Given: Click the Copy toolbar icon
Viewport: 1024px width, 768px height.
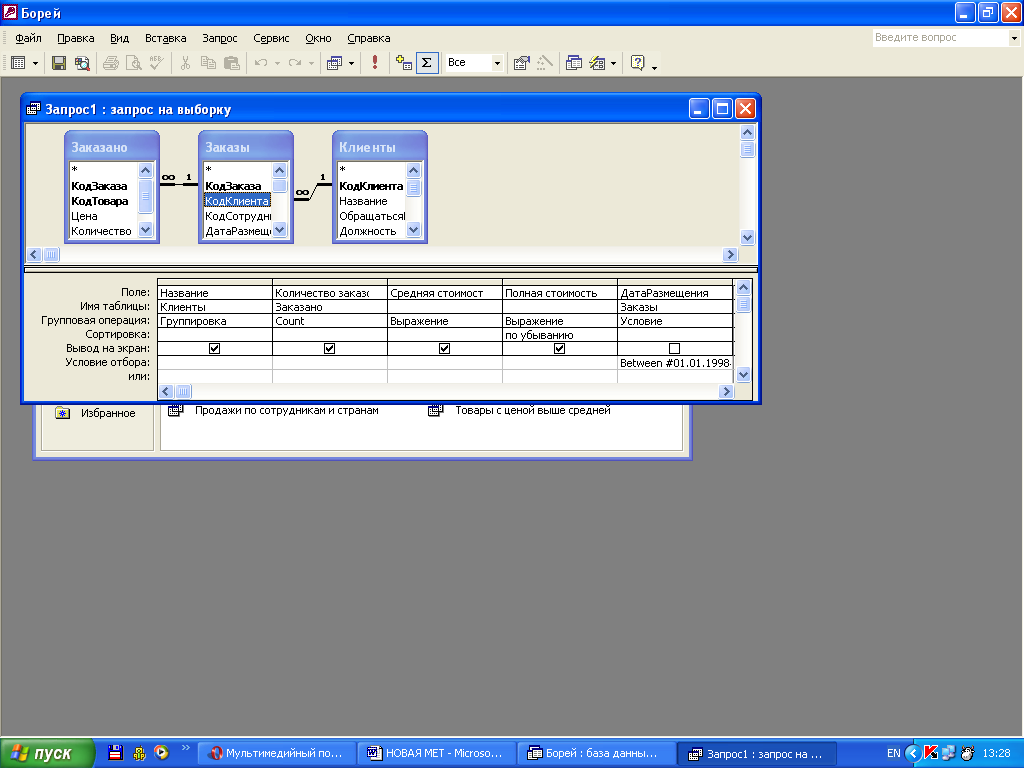Looking at the screenshot, I should pyautogui.click(x=208, y=63).
